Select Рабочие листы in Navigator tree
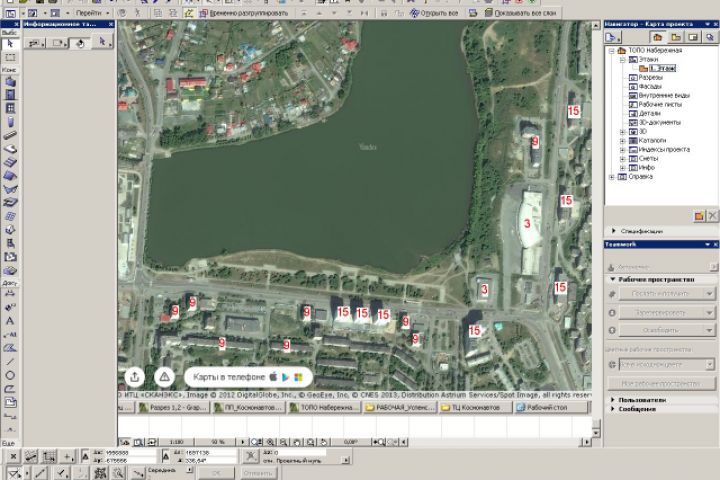Viewport: 720px width, 480px height. coord(660,105)
